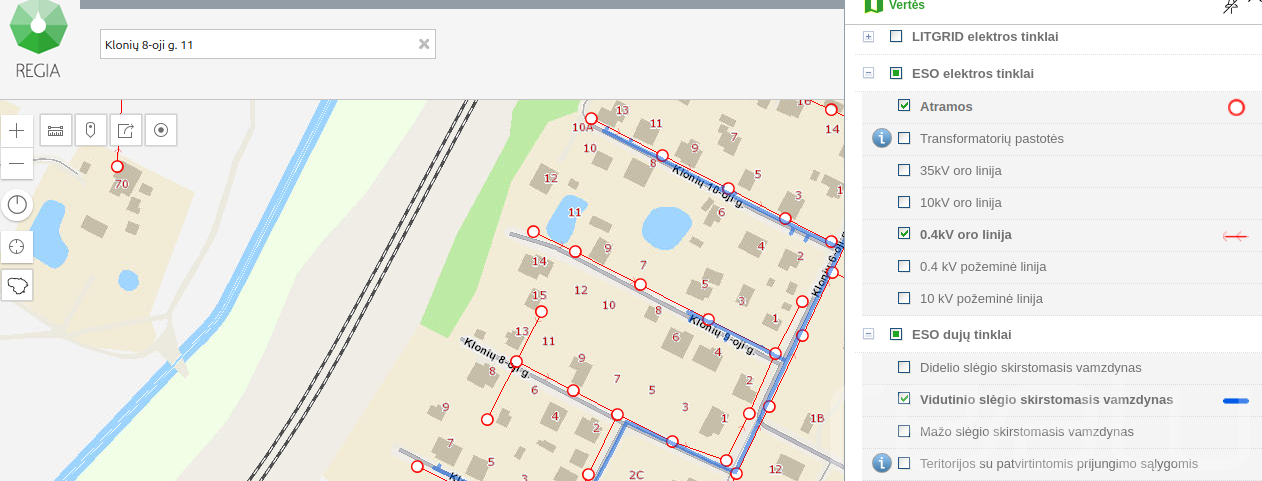The width and height of the screenshot is (1262, 481).
Task: Open the REGIA logo home link
Action: pyautogui.click(x=38, y=40)
